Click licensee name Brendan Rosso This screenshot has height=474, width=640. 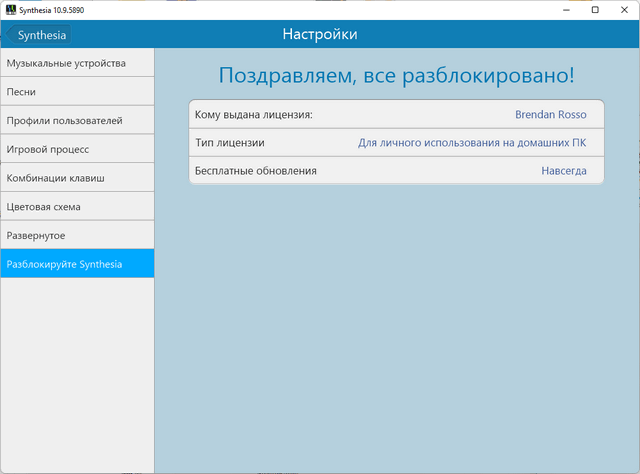(550, 114)
